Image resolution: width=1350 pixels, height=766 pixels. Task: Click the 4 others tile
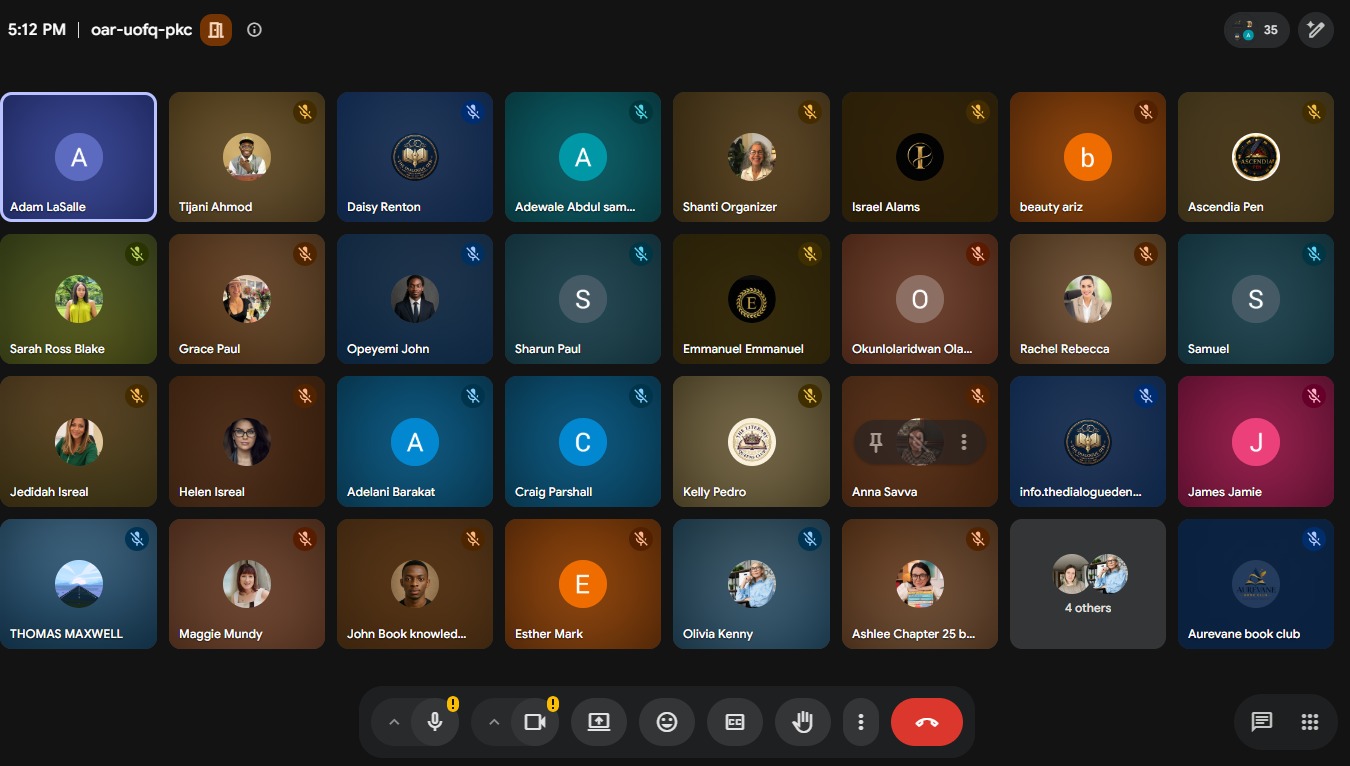coord(1088,584)
